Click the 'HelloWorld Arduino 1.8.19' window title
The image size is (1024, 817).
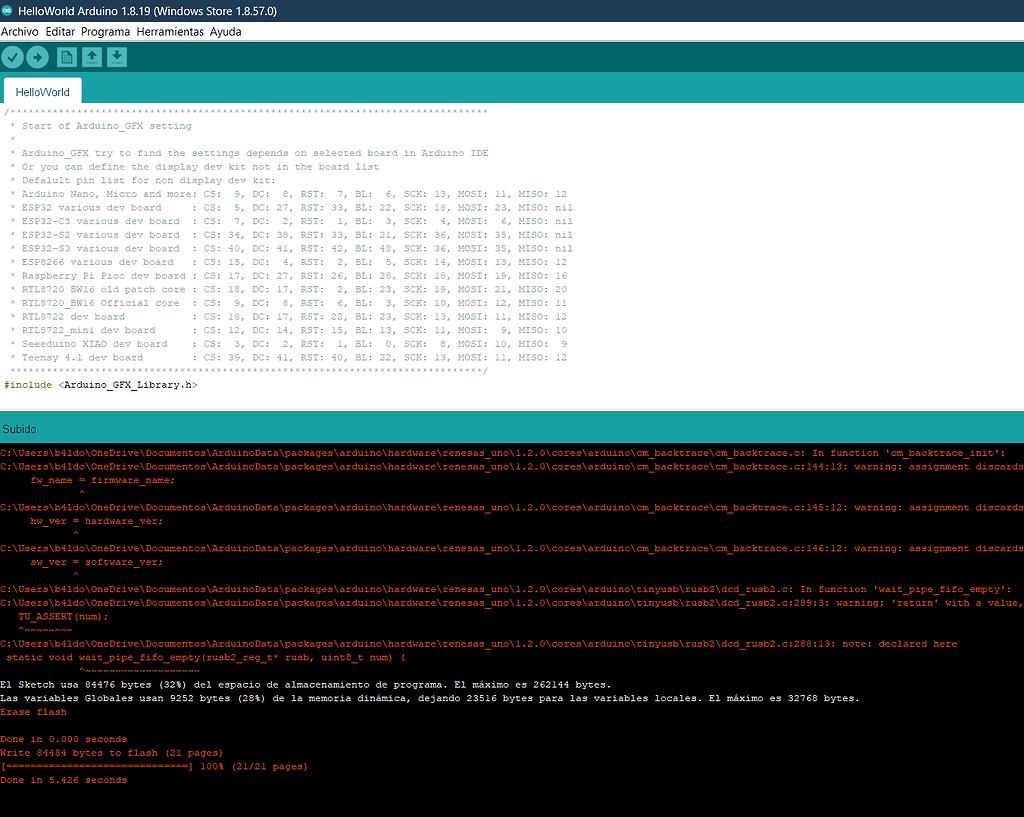coord(148,11)
